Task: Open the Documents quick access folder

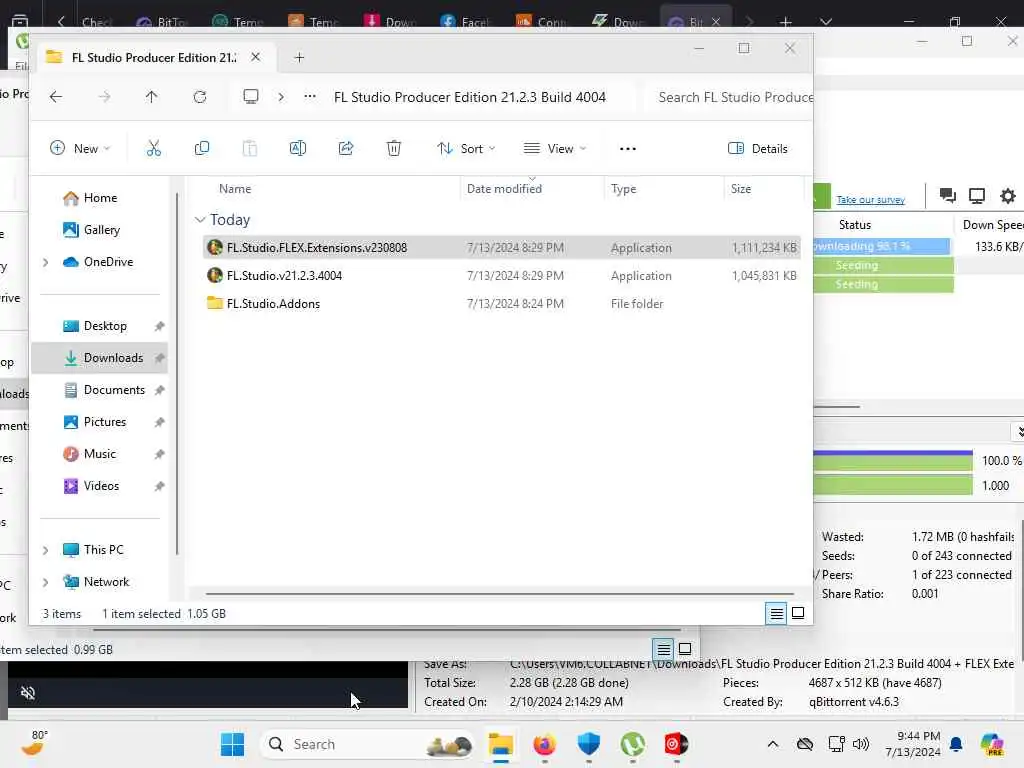Action: pos(99,390)
